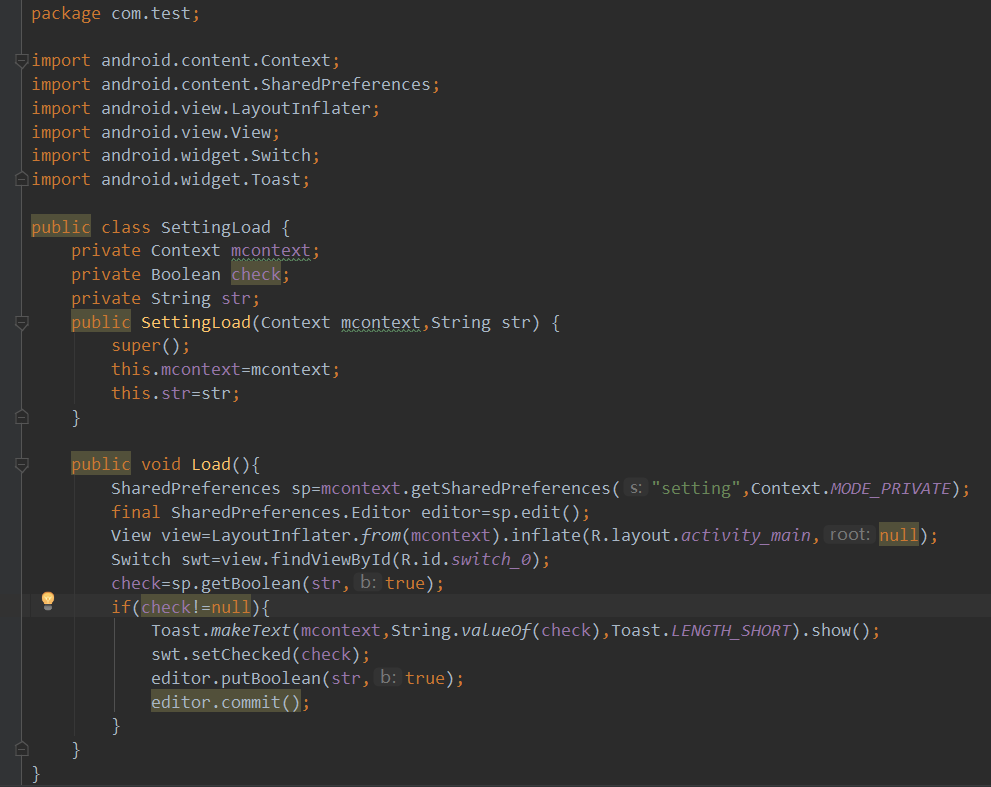Click "Load" method name
Viewport: 991px width, 787px height.
211,465
